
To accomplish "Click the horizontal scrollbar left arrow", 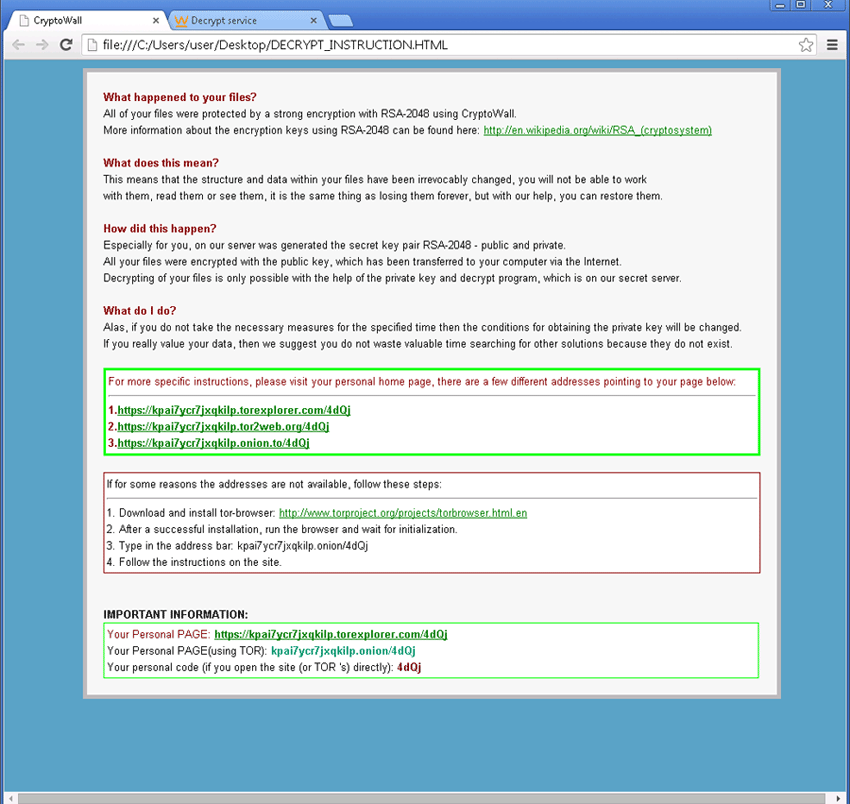I will click(10, 798).
